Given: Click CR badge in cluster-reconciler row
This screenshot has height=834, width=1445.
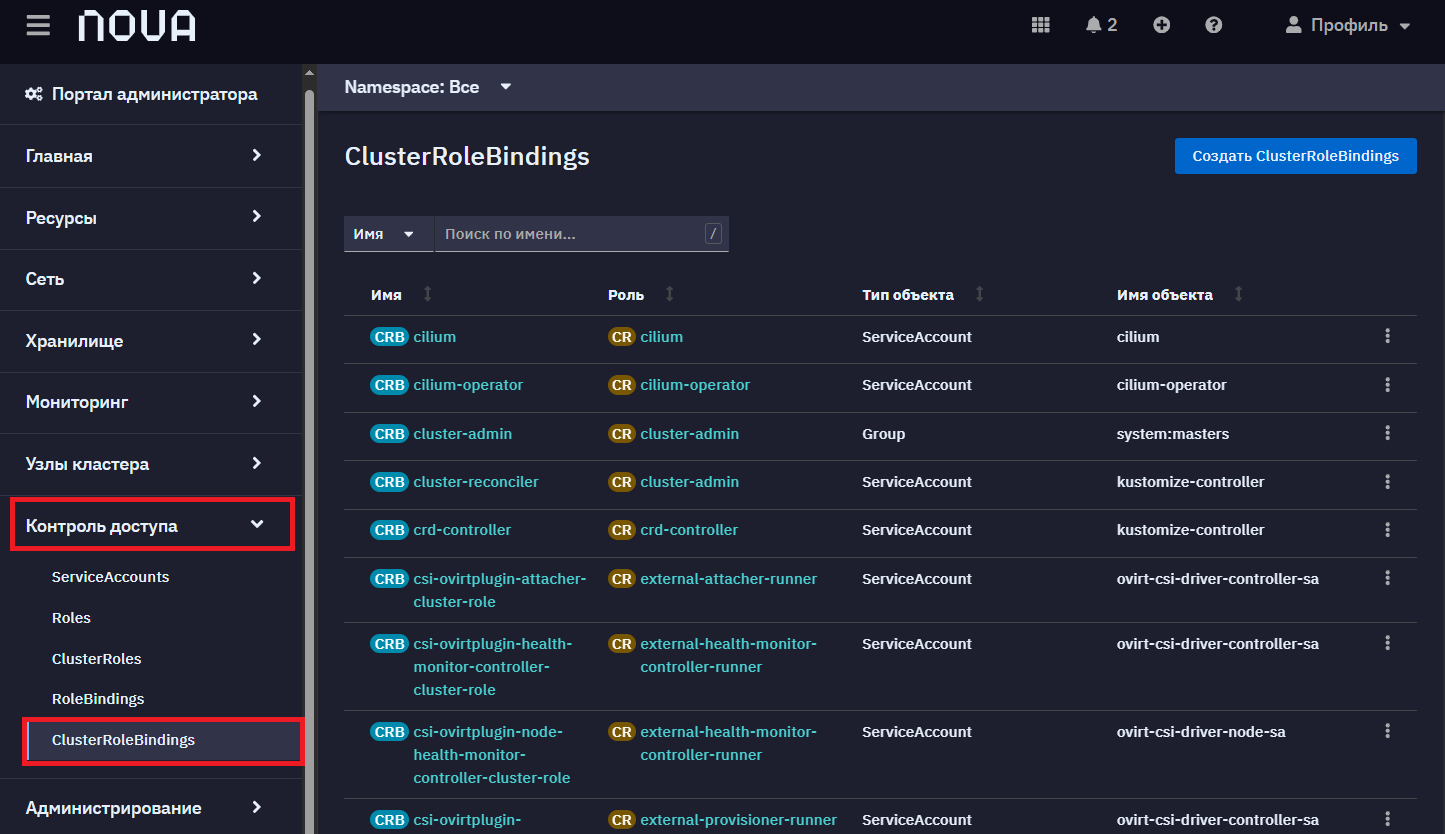Looking at the screenshot, I should 622,482.
